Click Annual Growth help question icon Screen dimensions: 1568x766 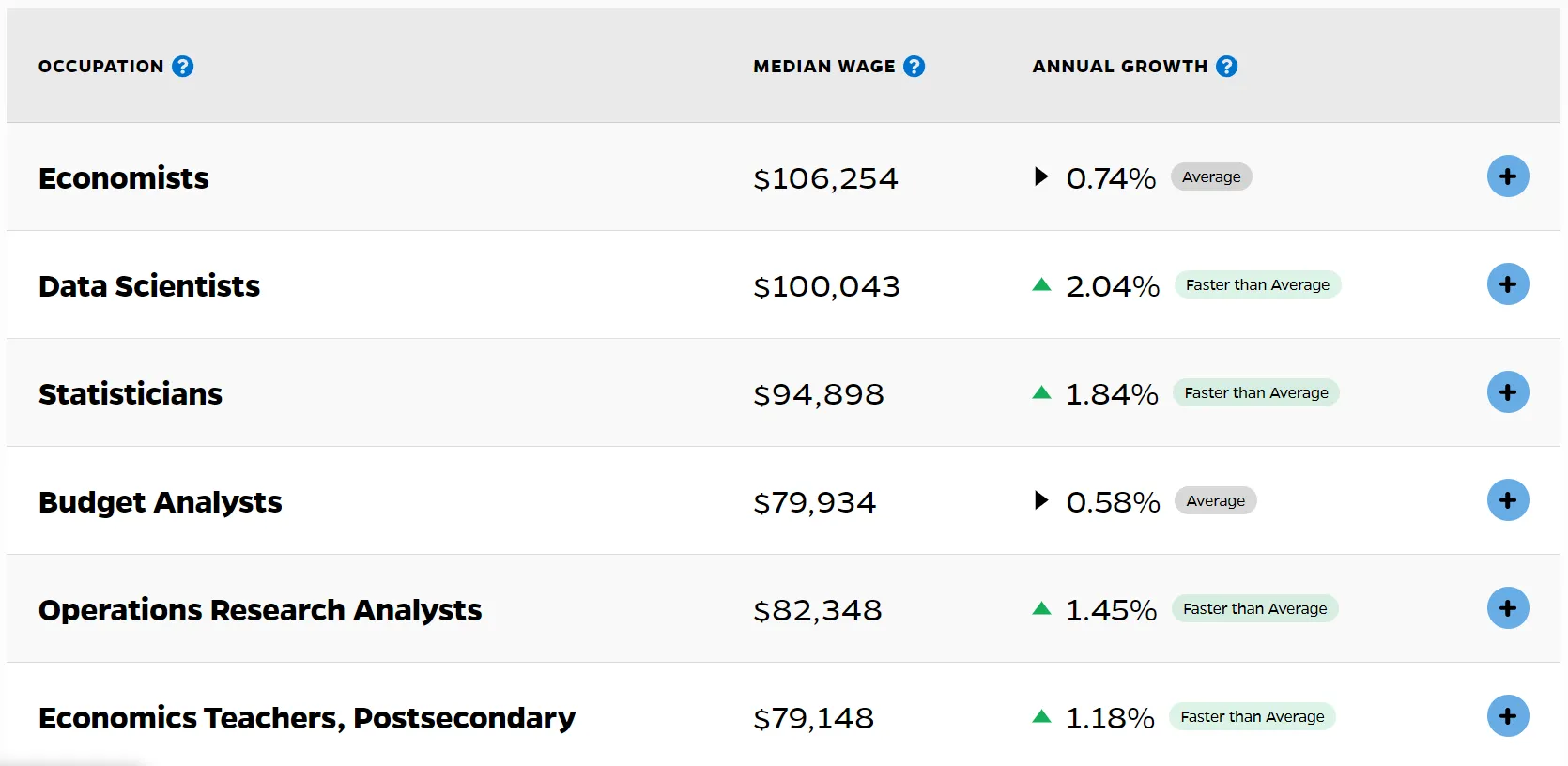(1226, 67)
